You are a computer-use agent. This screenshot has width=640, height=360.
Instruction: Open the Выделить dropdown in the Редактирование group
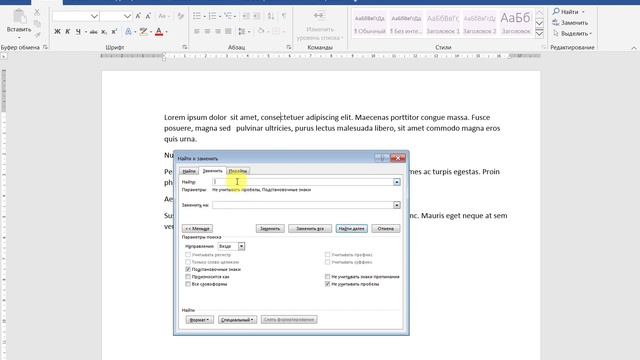573,33
